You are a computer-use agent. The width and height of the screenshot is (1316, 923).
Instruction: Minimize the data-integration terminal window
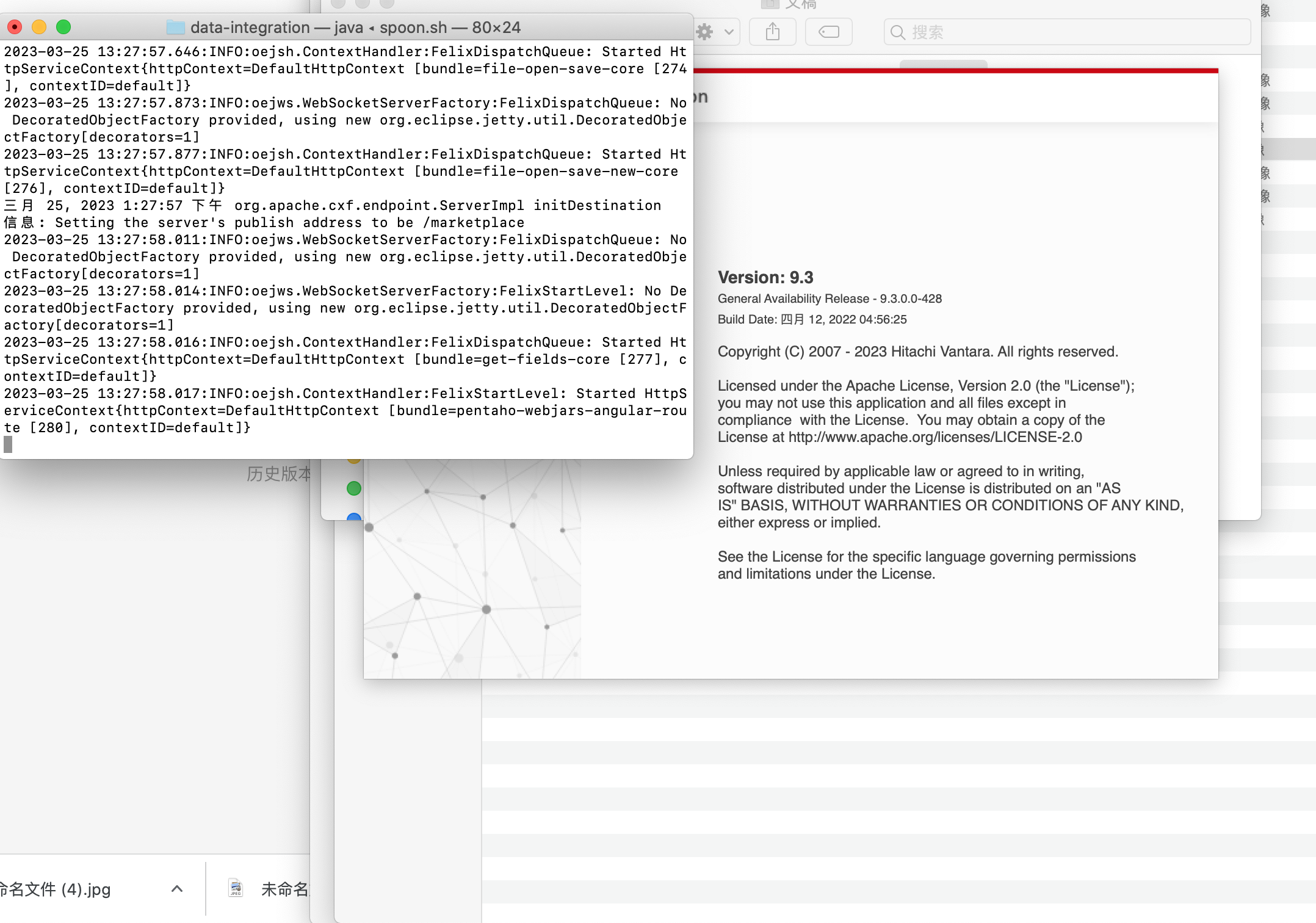39,27
